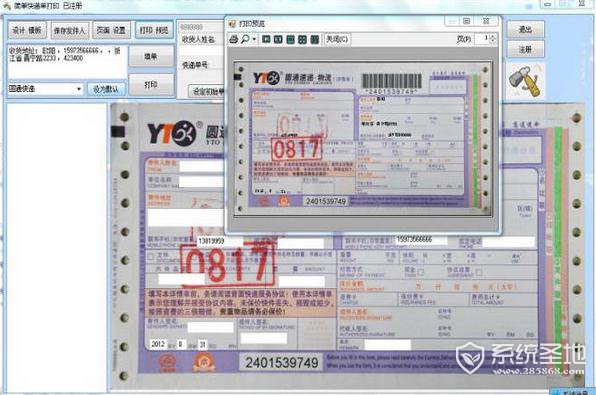Select four-page layout icon in preview toolbar
The image size is (596, 395).
302,39
